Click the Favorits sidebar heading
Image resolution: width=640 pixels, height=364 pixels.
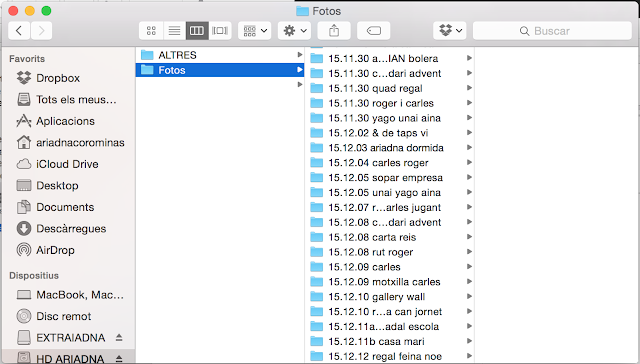click(27, 59)
